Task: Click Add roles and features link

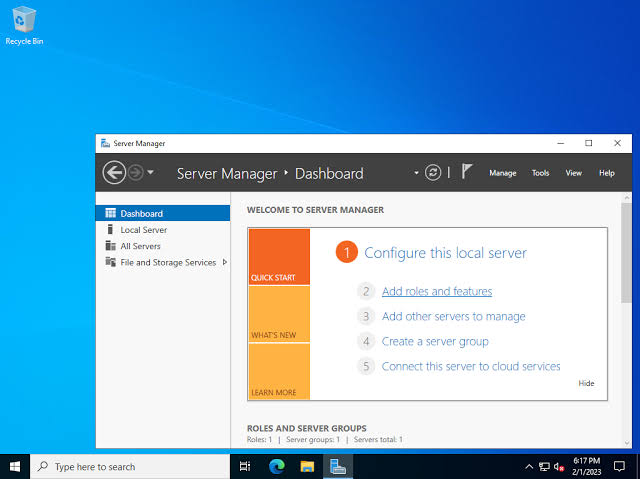Action: (x=437, y=291)
